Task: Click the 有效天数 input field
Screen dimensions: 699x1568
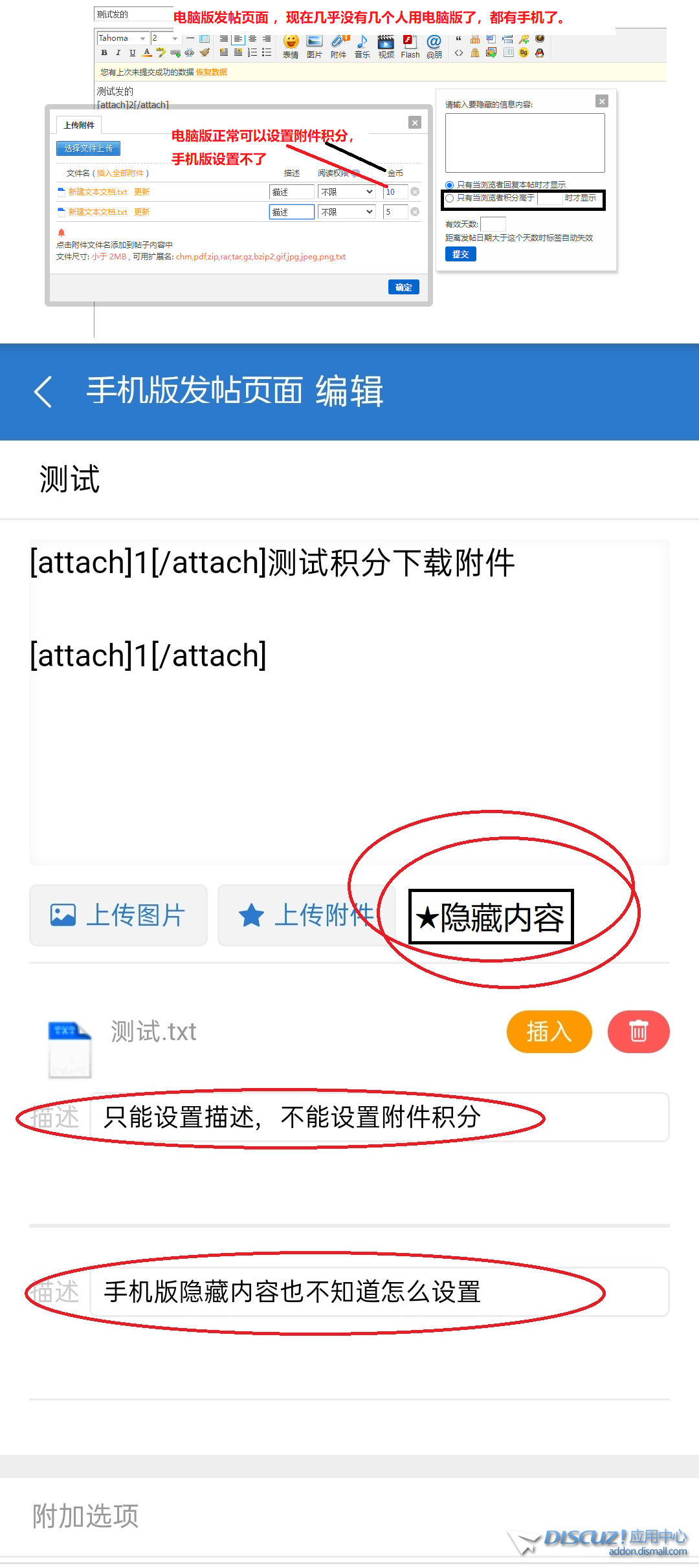Action: pyautogui.click(x=493, y=224)
